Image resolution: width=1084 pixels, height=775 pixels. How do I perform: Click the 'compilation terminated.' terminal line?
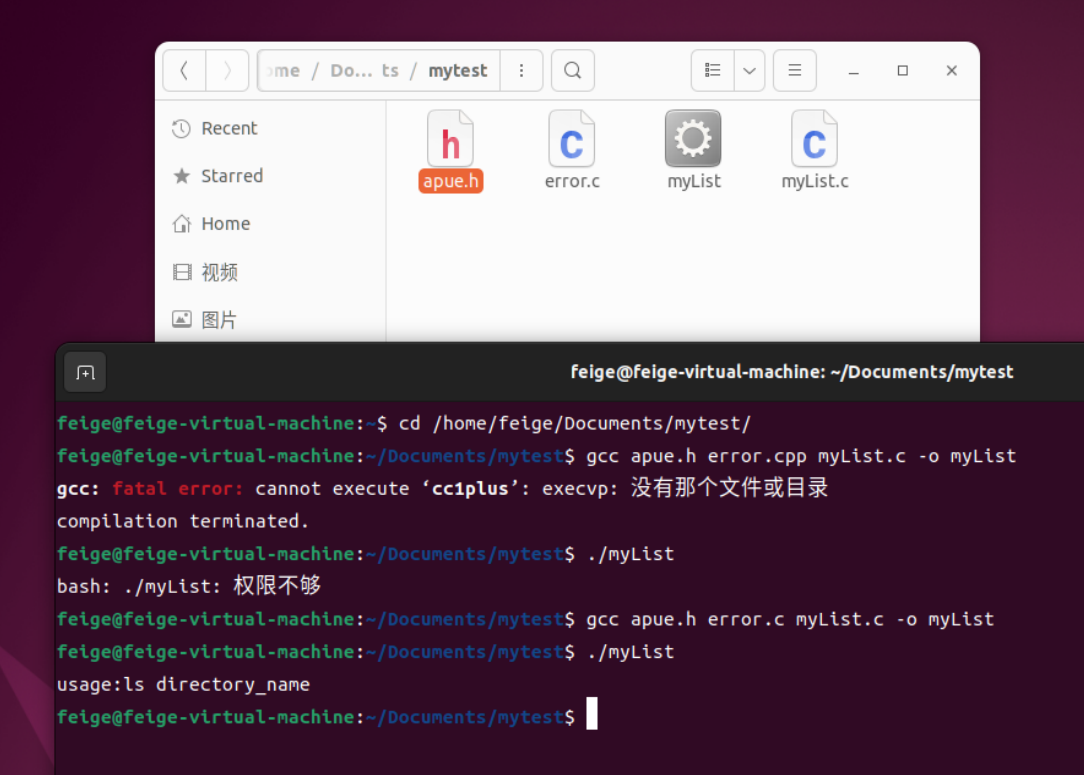coord(183,521)
